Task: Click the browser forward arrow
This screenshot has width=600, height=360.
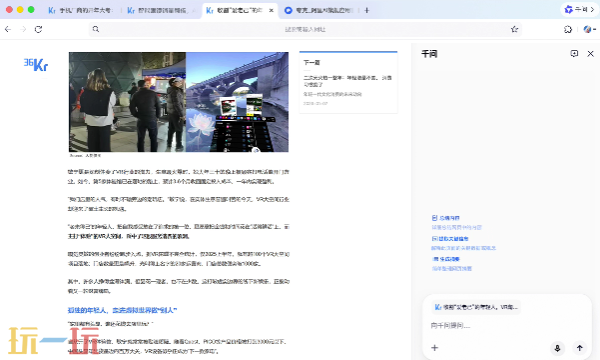Action: pyautogui.click(x=23, y=29)
